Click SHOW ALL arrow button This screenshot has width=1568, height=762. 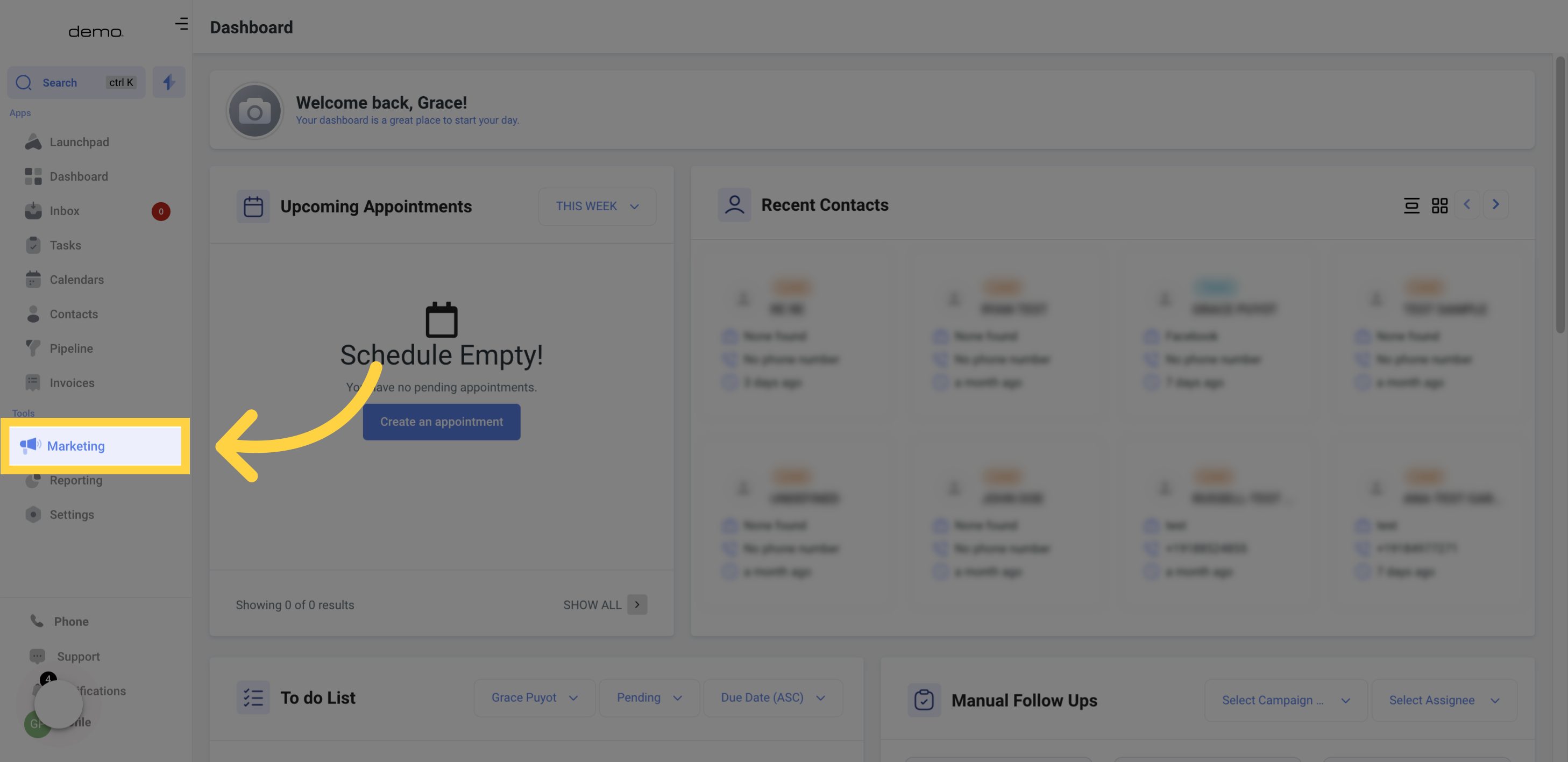coord(637,604)
